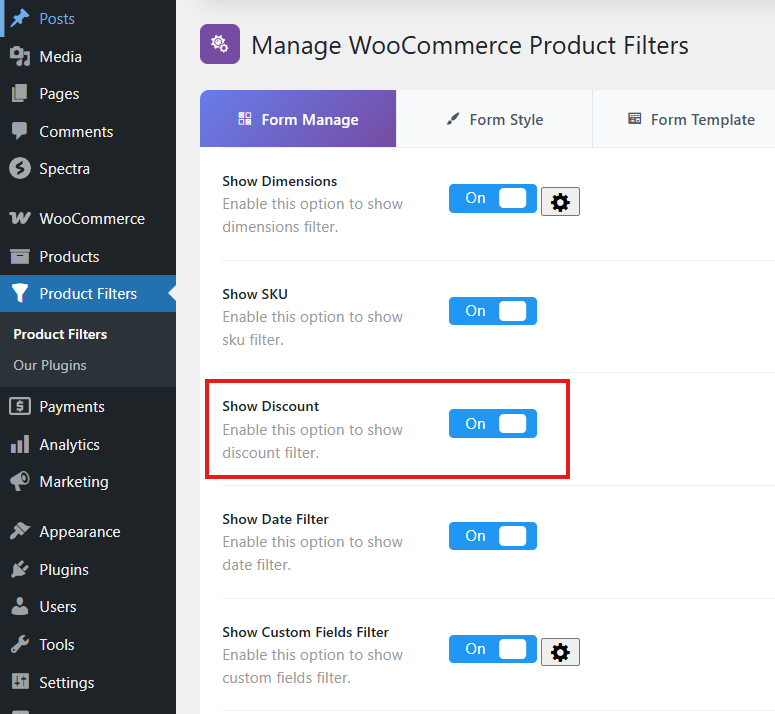Toggle the Show Dimensions switch
The image size is (775, 714).
point(493,198)
